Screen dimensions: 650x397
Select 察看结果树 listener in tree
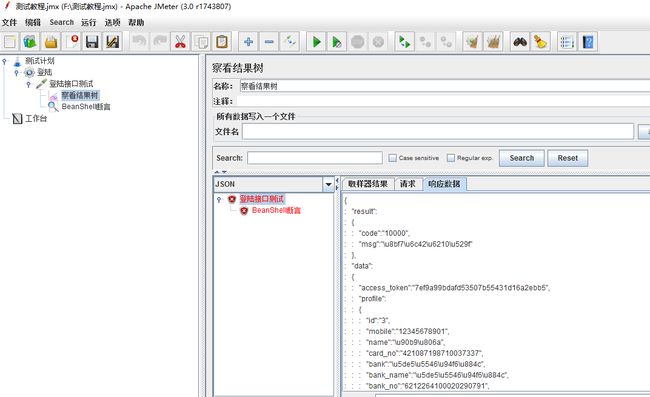[x=80, y=95]
